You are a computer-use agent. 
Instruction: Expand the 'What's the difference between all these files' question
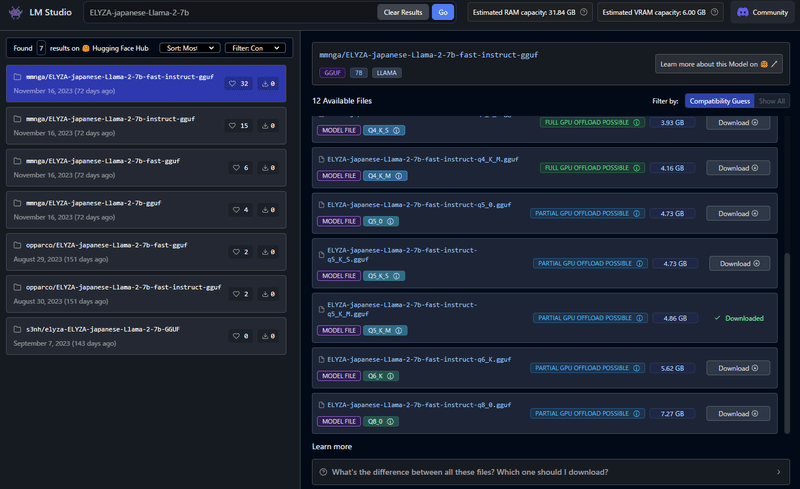551,472
